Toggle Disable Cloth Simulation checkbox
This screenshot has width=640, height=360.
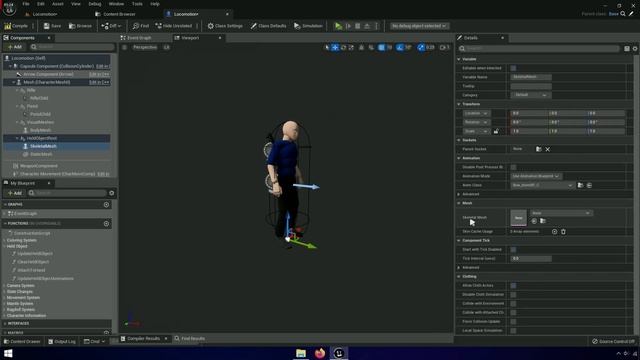coord(513,295)
